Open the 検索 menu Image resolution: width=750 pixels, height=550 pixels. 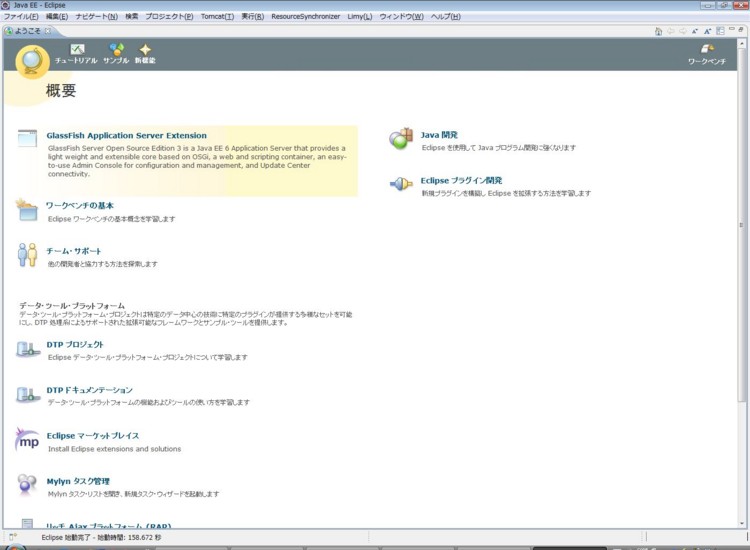coord(132,16)
